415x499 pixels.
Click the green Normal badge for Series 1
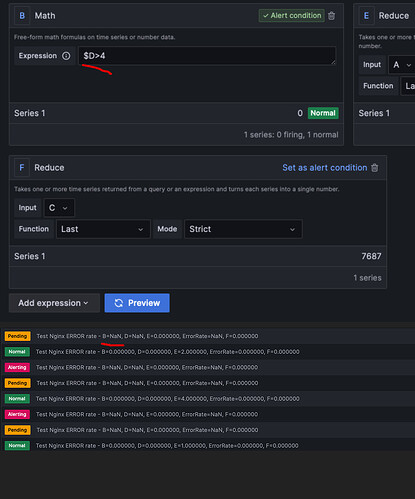coord(323,113)
